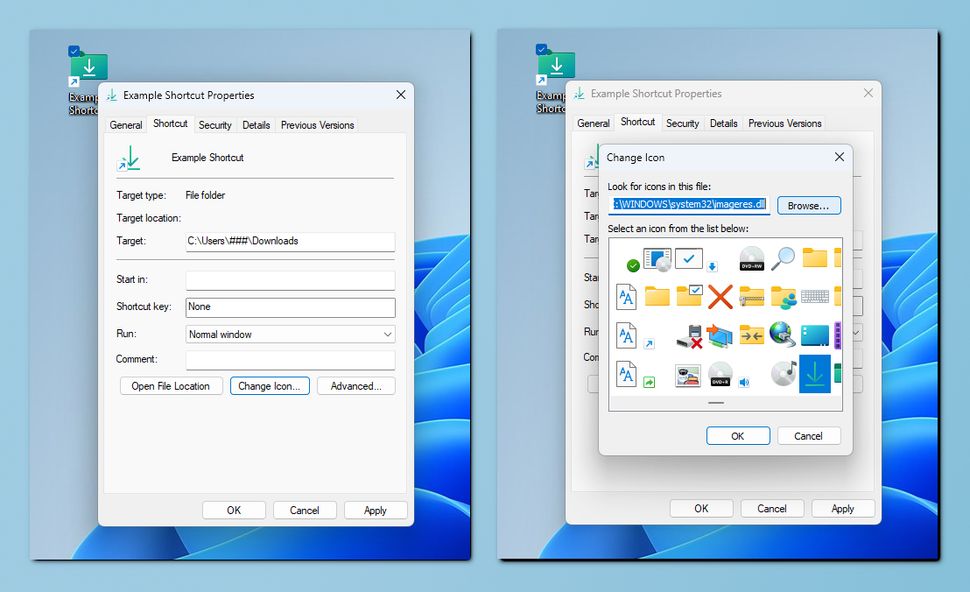Choose the music CD icon
This screenshot has width=970, height=592.
[783, 373]
